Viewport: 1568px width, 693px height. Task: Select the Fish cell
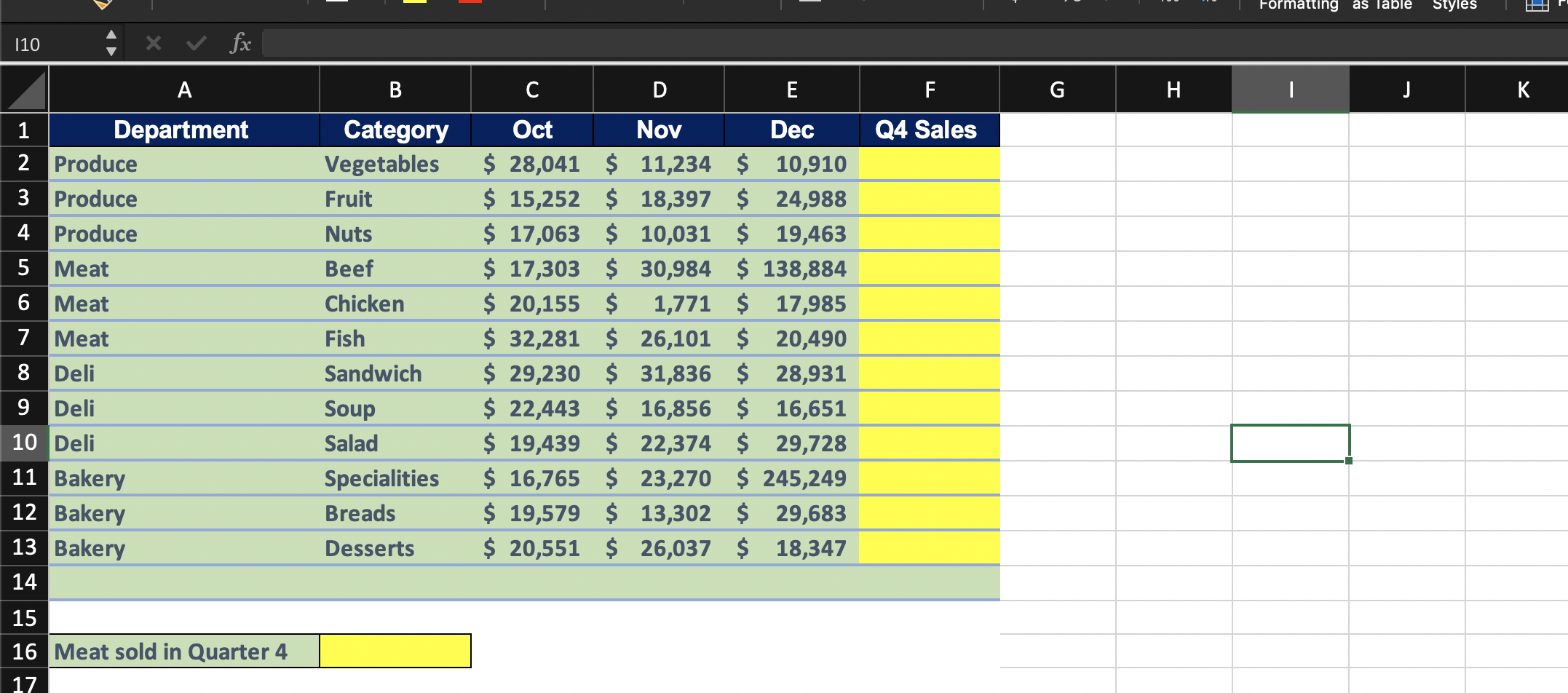pyautogui.click(x=395, y=339)
